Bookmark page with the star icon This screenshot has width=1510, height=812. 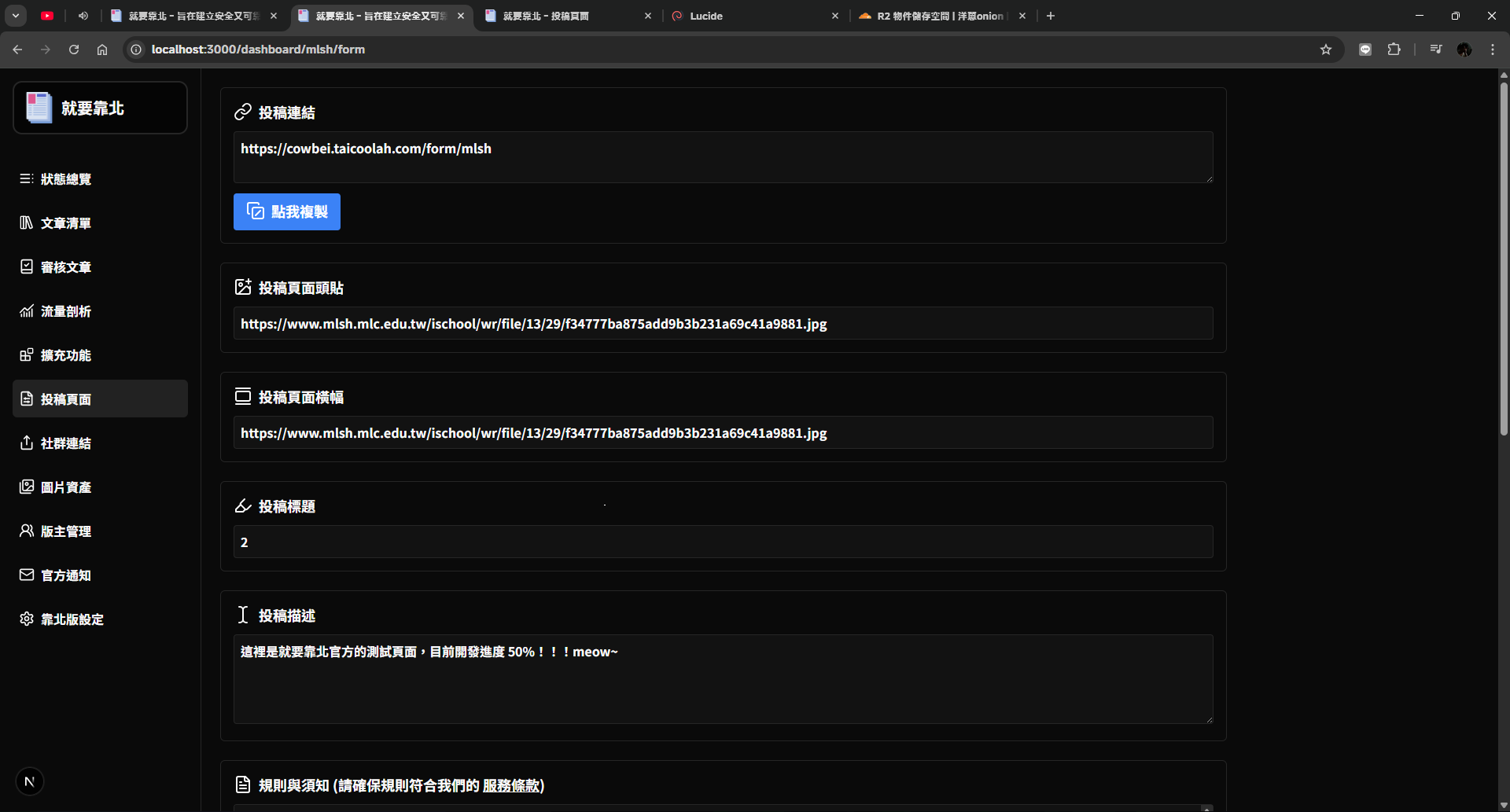tap(1326, 50)
